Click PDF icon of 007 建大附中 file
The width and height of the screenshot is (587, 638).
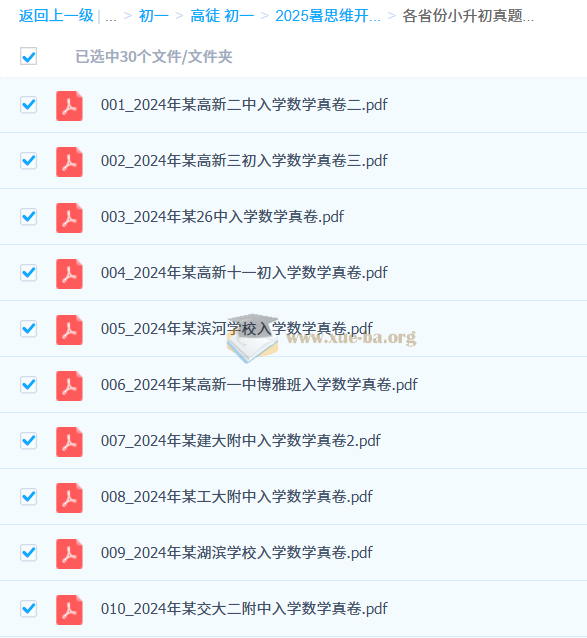coord(69,442)
